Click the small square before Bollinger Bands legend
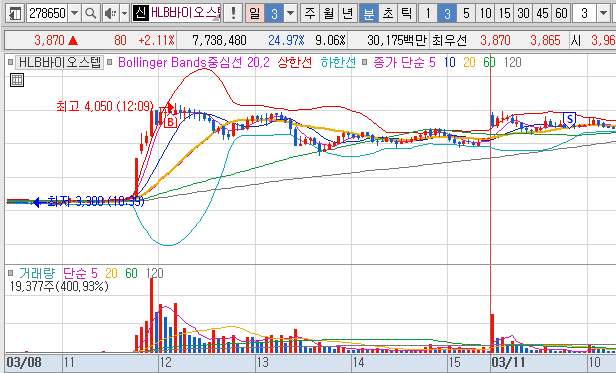The height and width of the screenshot is (373, 616). pyautogui.click(x=110, y=62)
